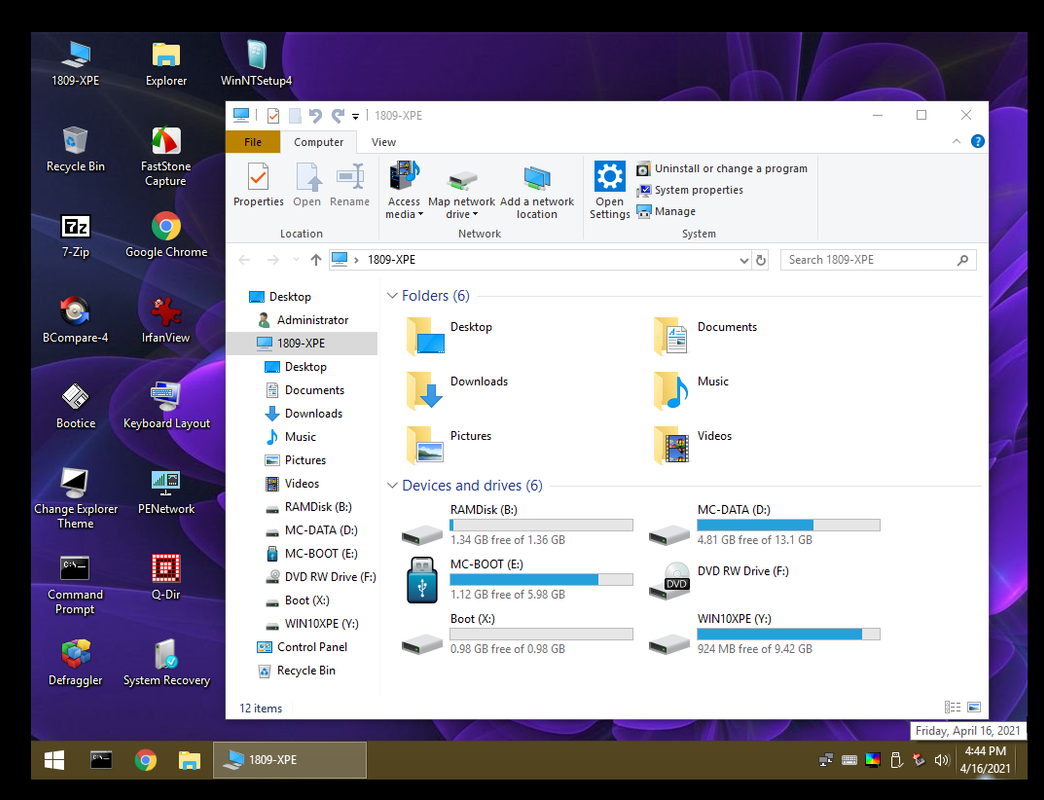Click Uninstall or change a program
Viewport: 1044px width, 800px height.
pyautogui.click(x=722, y=168)
